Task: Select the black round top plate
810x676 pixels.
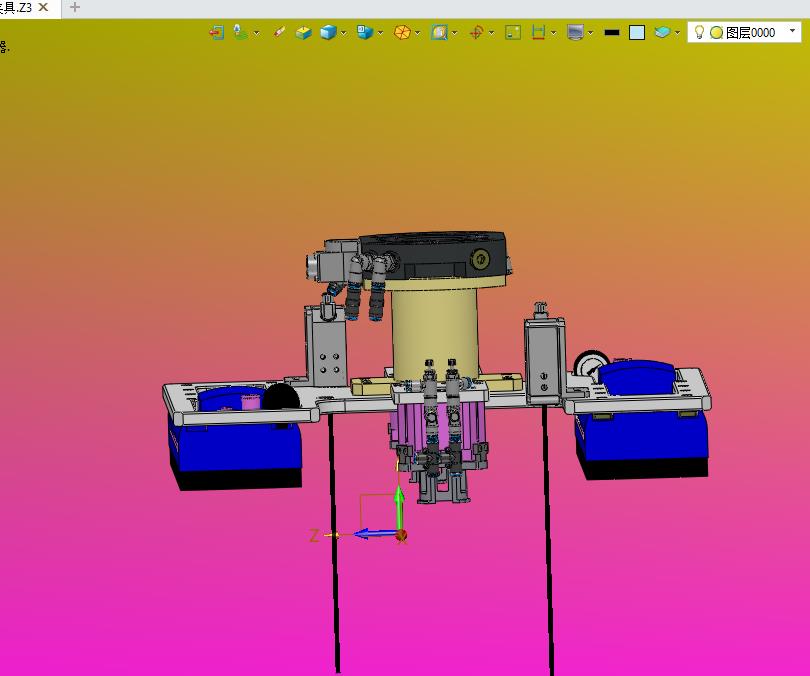Action: pos(434,256)
